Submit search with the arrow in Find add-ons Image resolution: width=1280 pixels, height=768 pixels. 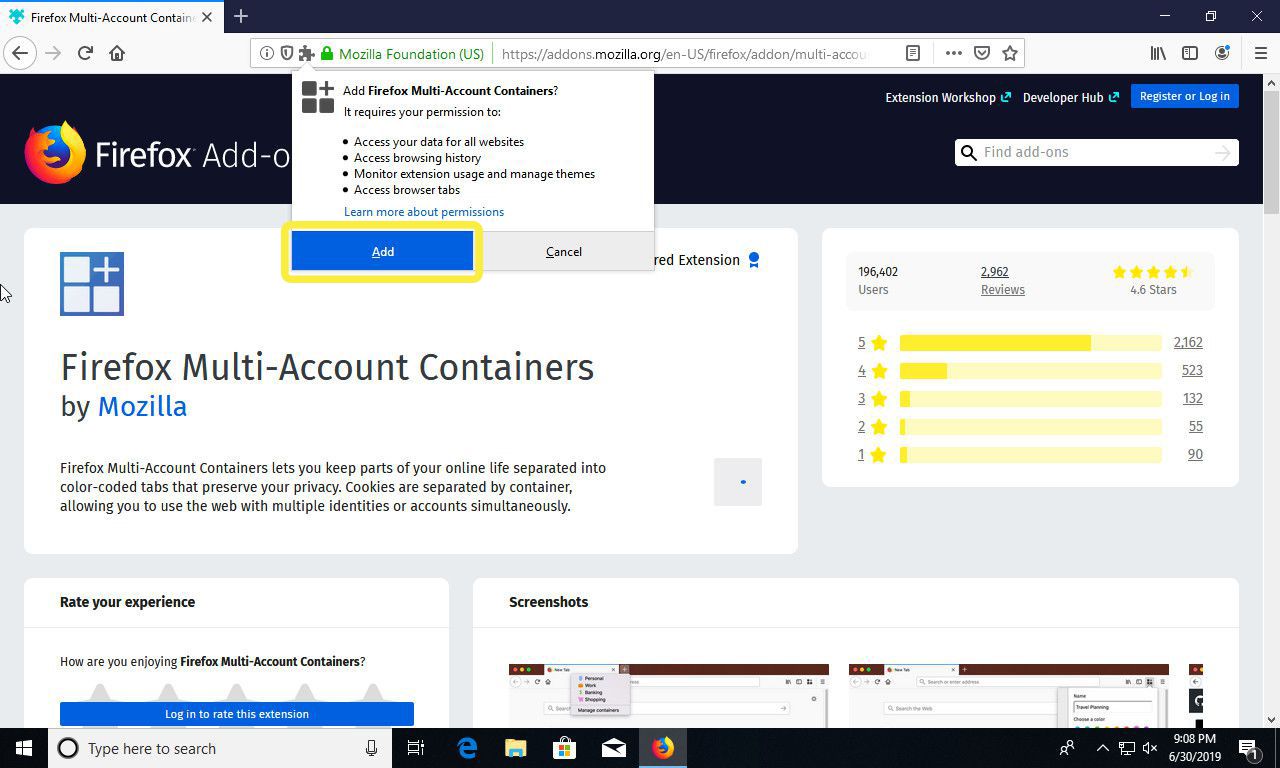pyautogui.click(x=1222, y=152)
